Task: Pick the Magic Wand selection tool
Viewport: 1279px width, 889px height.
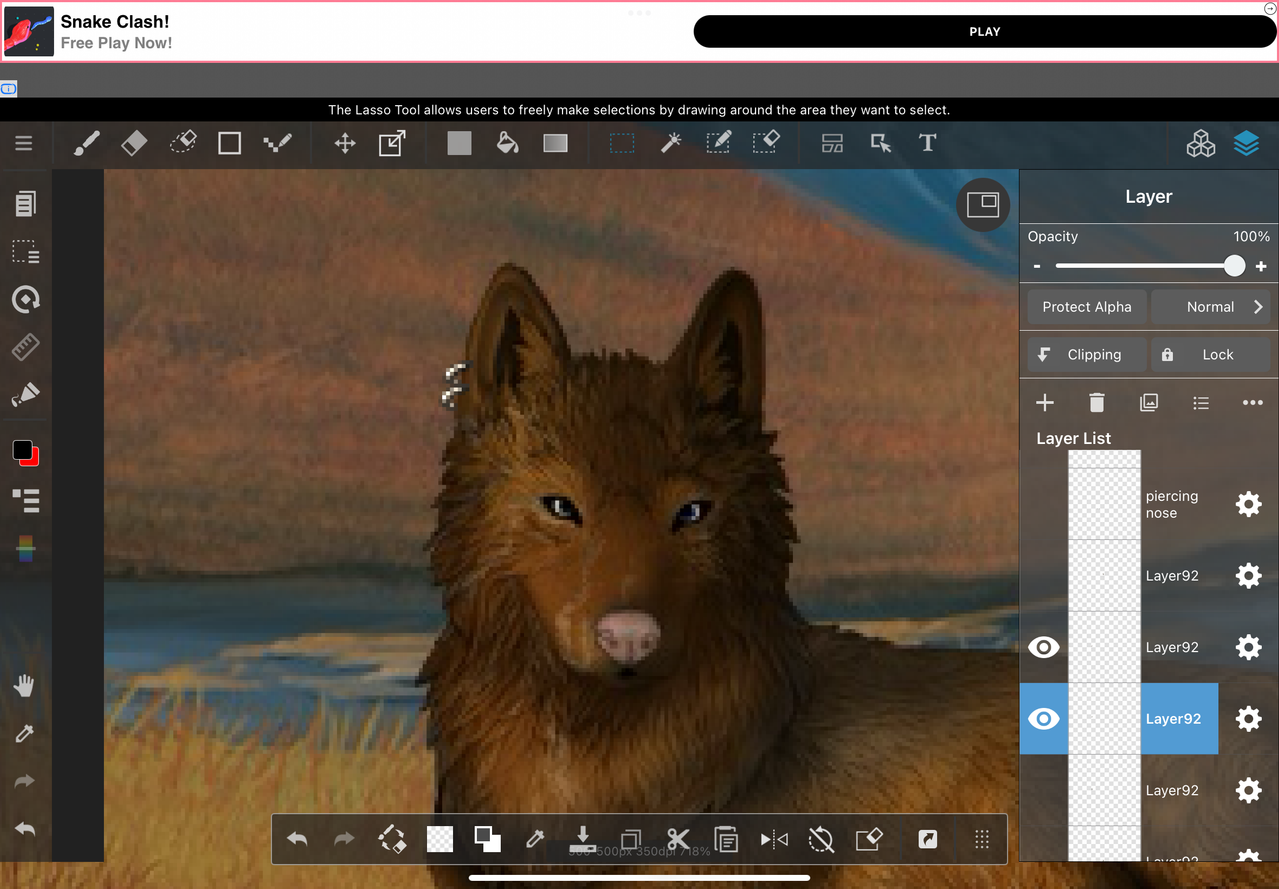Action: point(671,144)
